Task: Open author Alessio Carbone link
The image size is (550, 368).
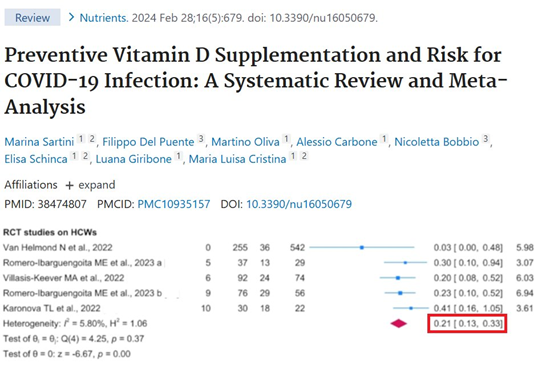Action: click(x=337, y=142)
